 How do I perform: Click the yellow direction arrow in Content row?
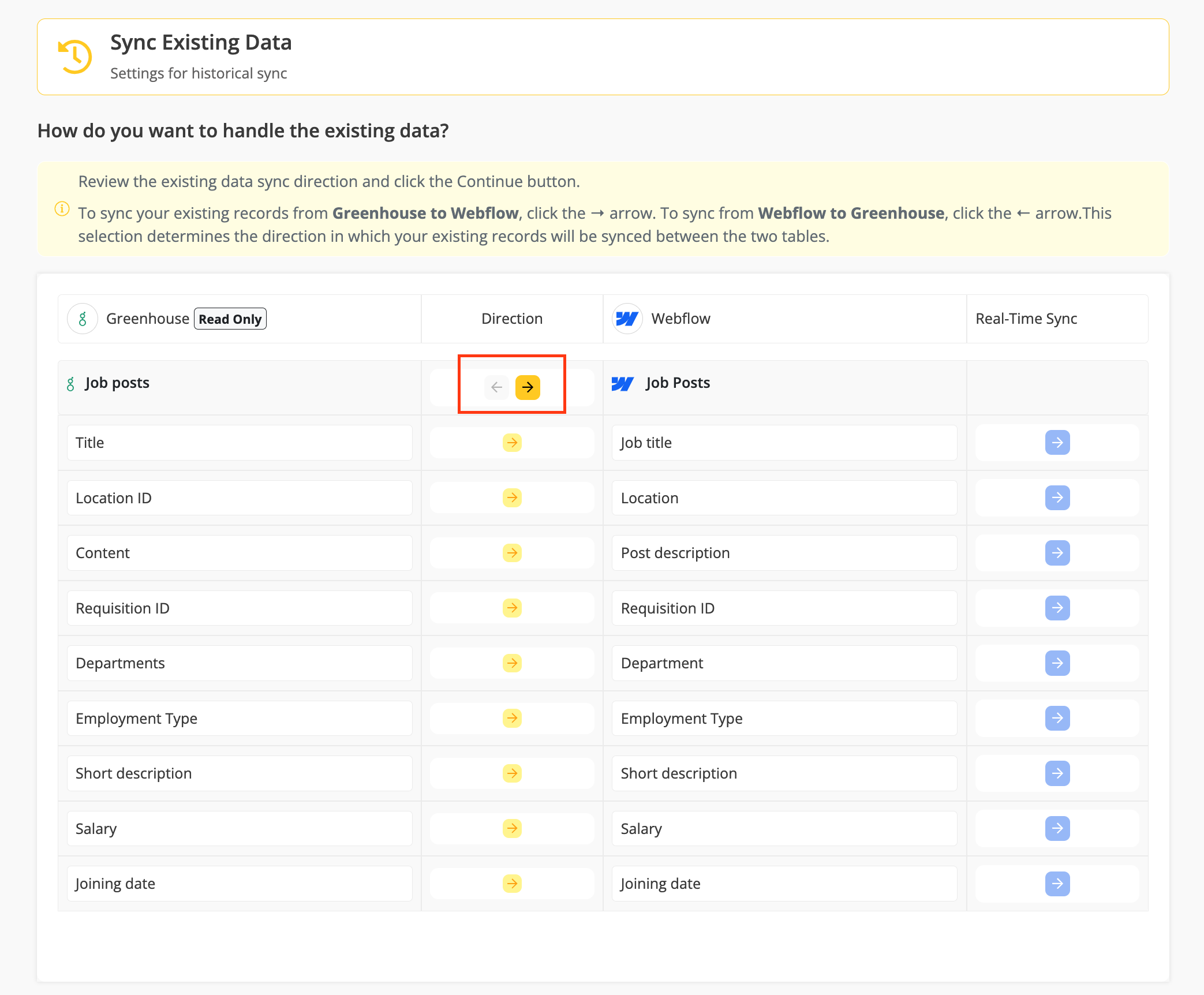coord(512,553)
